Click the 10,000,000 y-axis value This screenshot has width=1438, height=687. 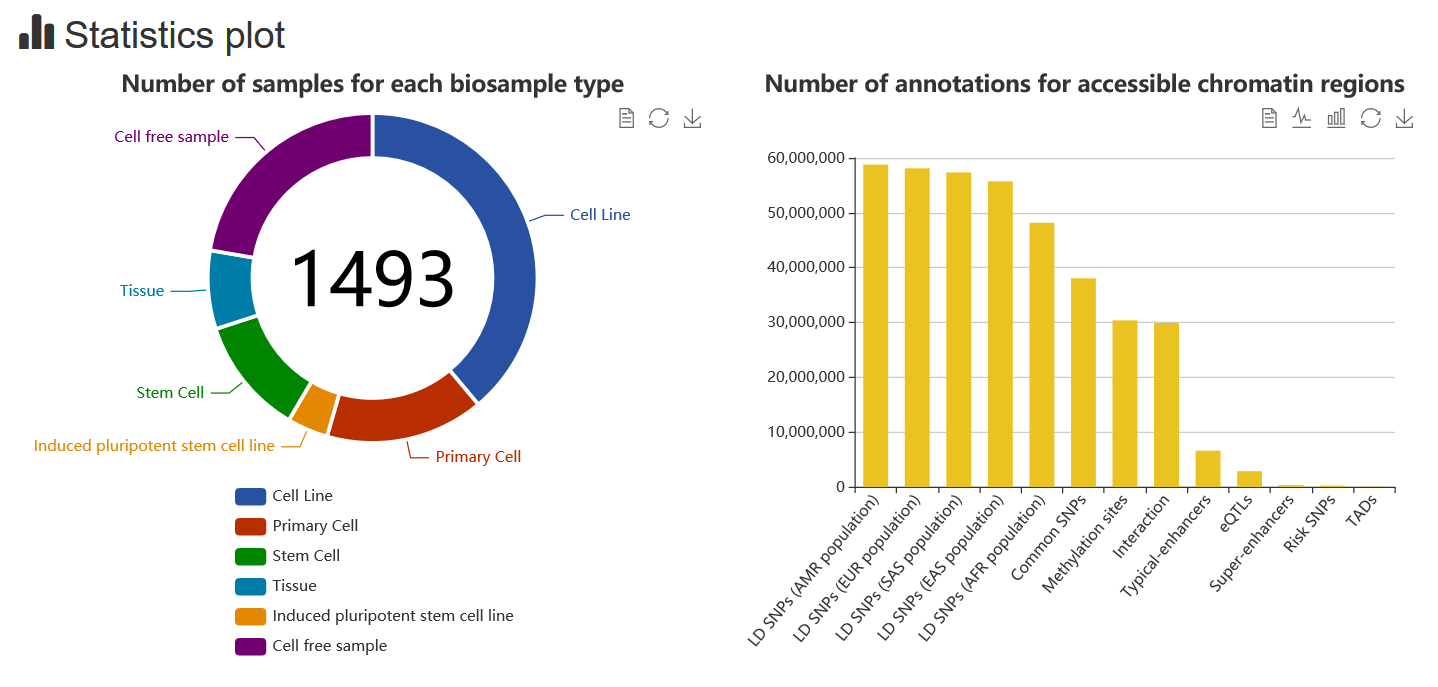[x=806, y=433]
